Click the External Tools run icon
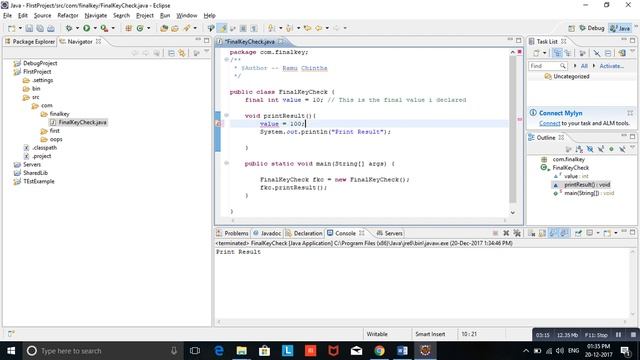This screenshot has width=640, height=360. click(x=104, y=28)
